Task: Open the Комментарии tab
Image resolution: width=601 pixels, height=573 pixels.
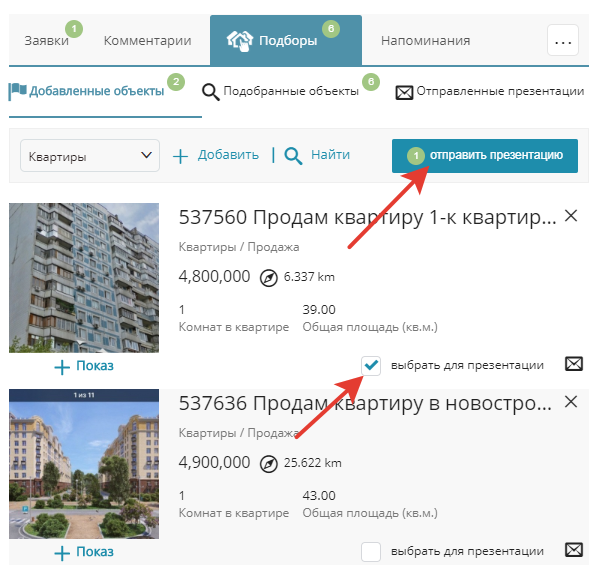Action: tap(148, 41)
